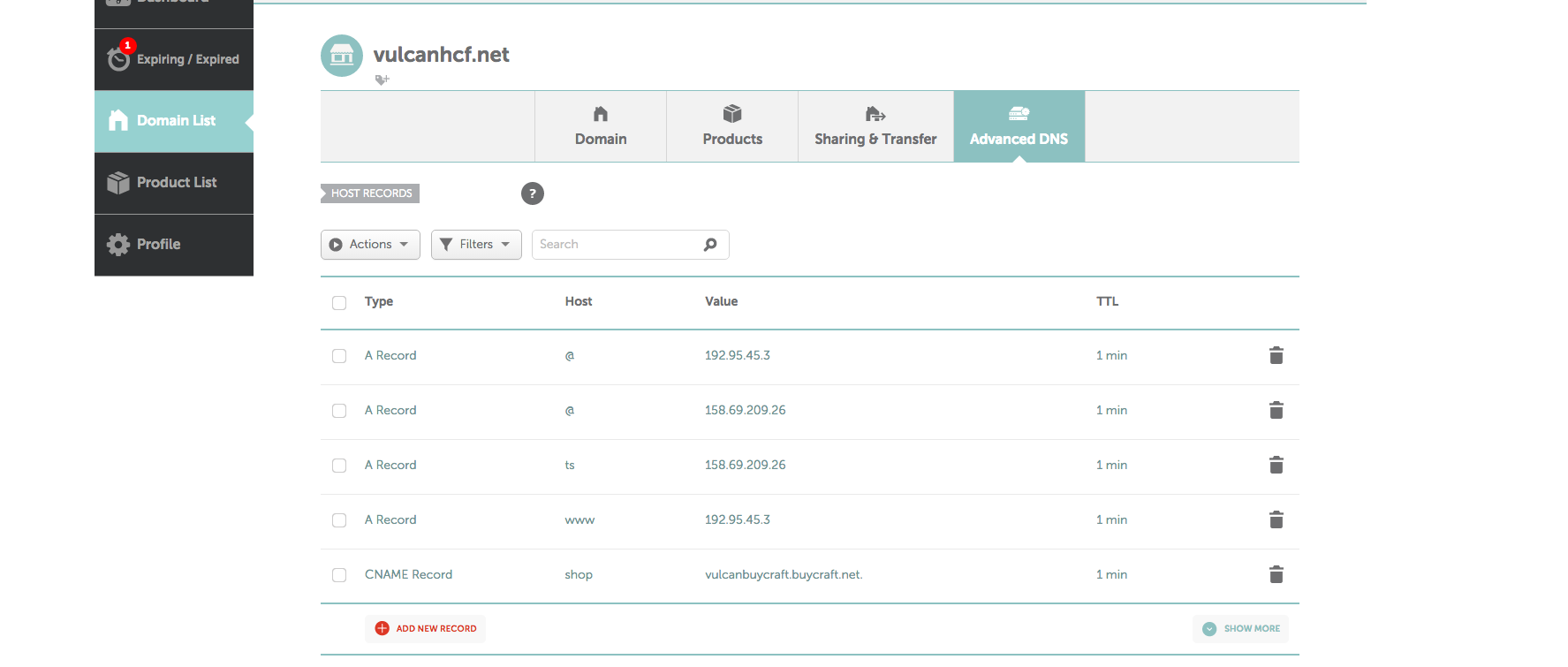
Task: Switch to the Products tab
Action: [x=732, y=126]
